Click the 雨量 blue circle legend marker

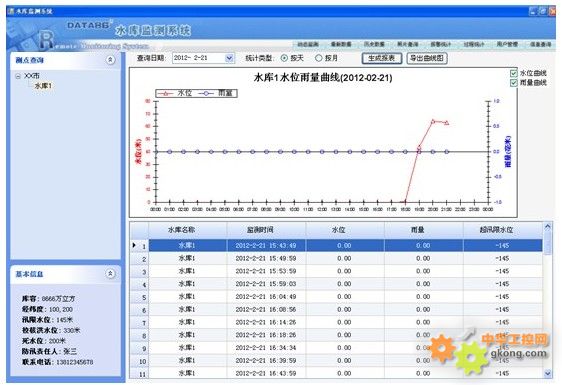[206, 94]
